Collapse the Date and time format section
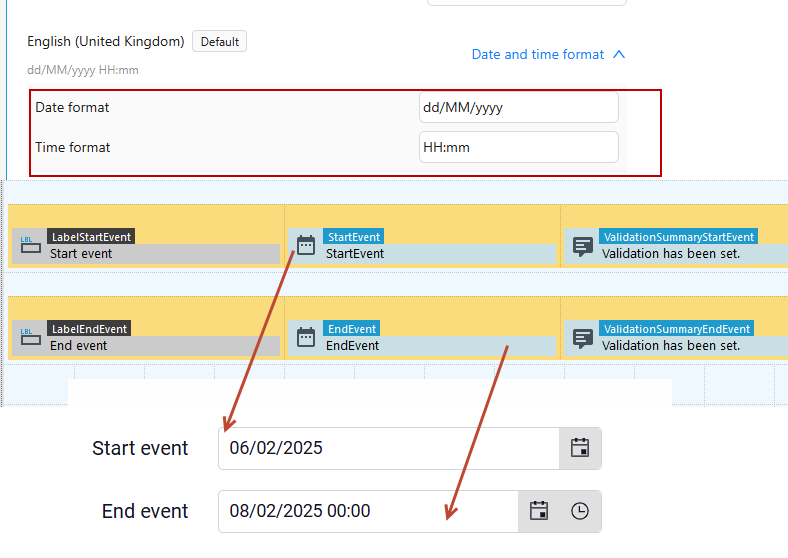This screenshot has height=558, width=788. pos(548,54)
